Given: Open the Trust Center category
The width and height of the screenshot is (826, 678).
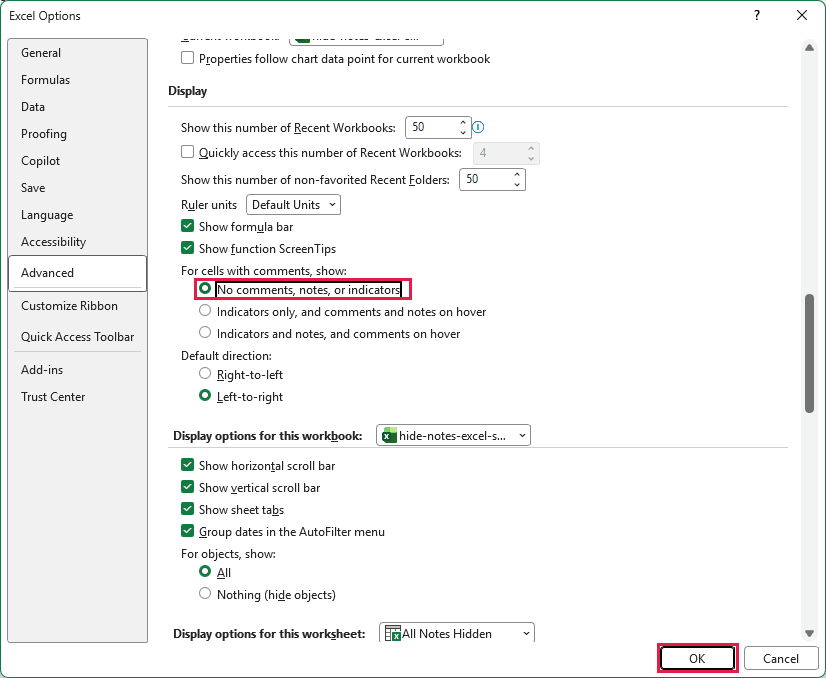Looking at the screenshot, I should pyautogui.click(x=77, y=397).
